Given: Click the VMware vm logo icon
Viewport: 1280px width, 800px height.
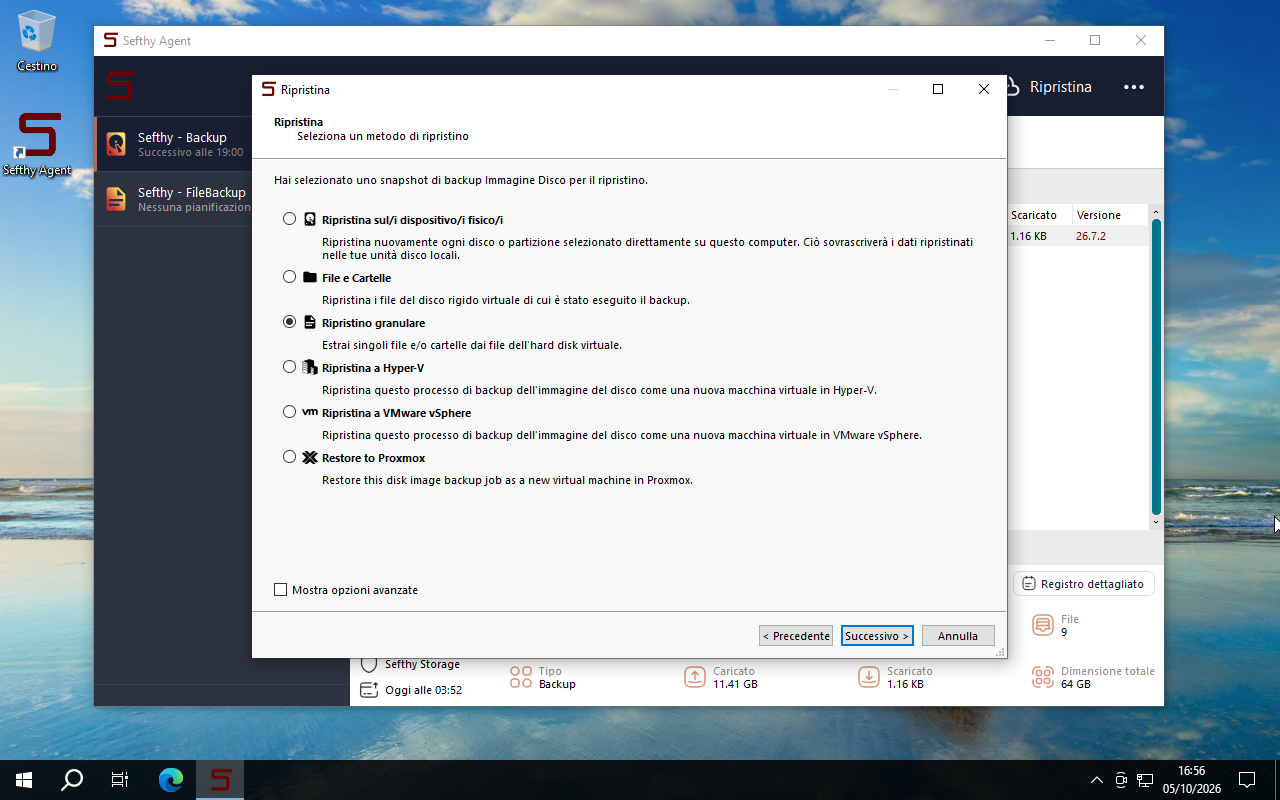Looking at the screenshot, I should coord(310,412).
